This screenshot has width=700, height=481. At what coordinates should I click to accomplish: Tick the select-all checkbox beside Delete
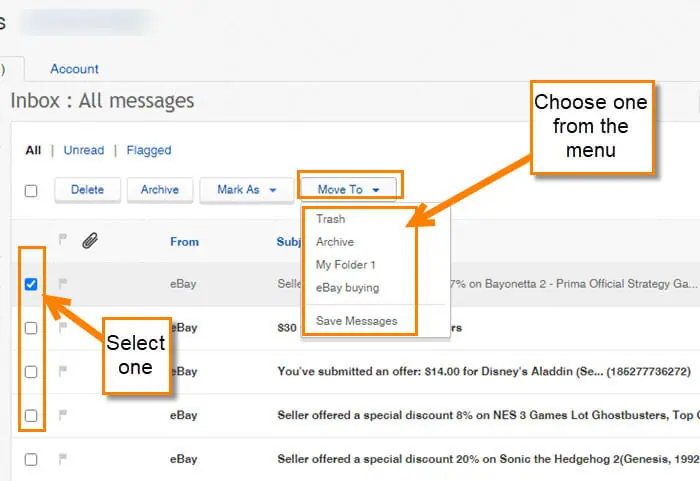coord(31,191)
